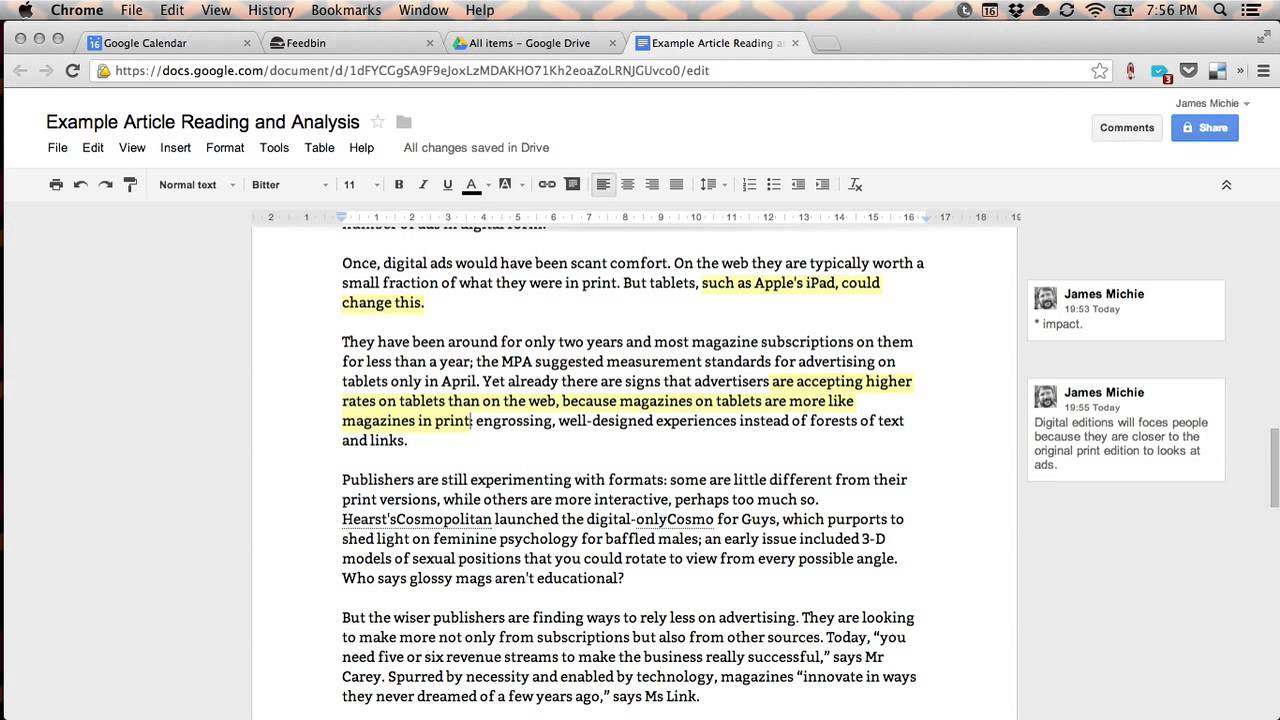The width and height of the screenshot is (1280, 720).
Task: Open the View menu in Docs
Action: tap(132, 147)
